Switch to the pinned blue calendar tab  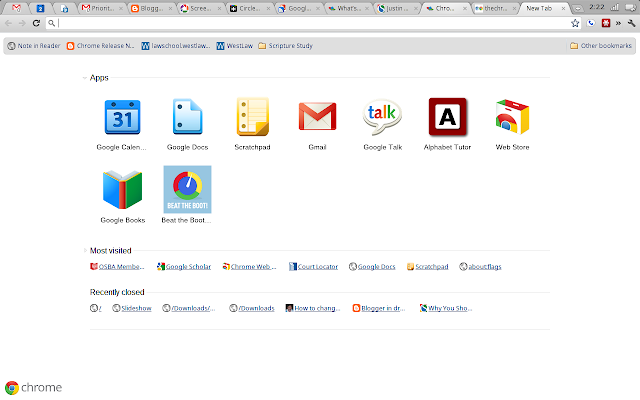[40, 8]
